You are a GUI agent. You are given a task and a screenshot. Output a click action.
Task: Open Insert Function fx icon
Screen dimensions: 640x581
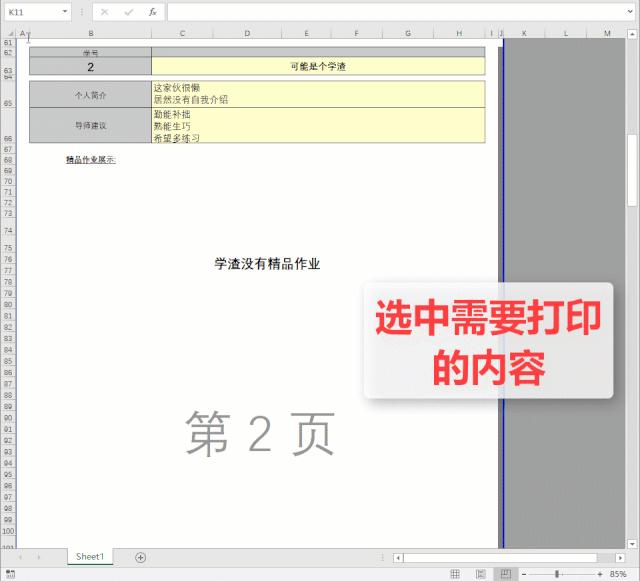153,12
